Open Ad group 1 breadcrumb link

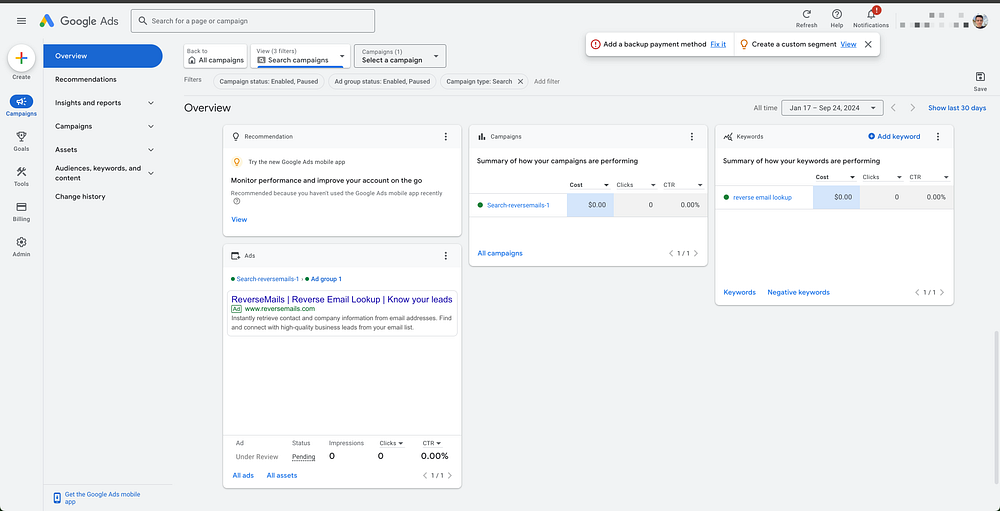[326, 279]
